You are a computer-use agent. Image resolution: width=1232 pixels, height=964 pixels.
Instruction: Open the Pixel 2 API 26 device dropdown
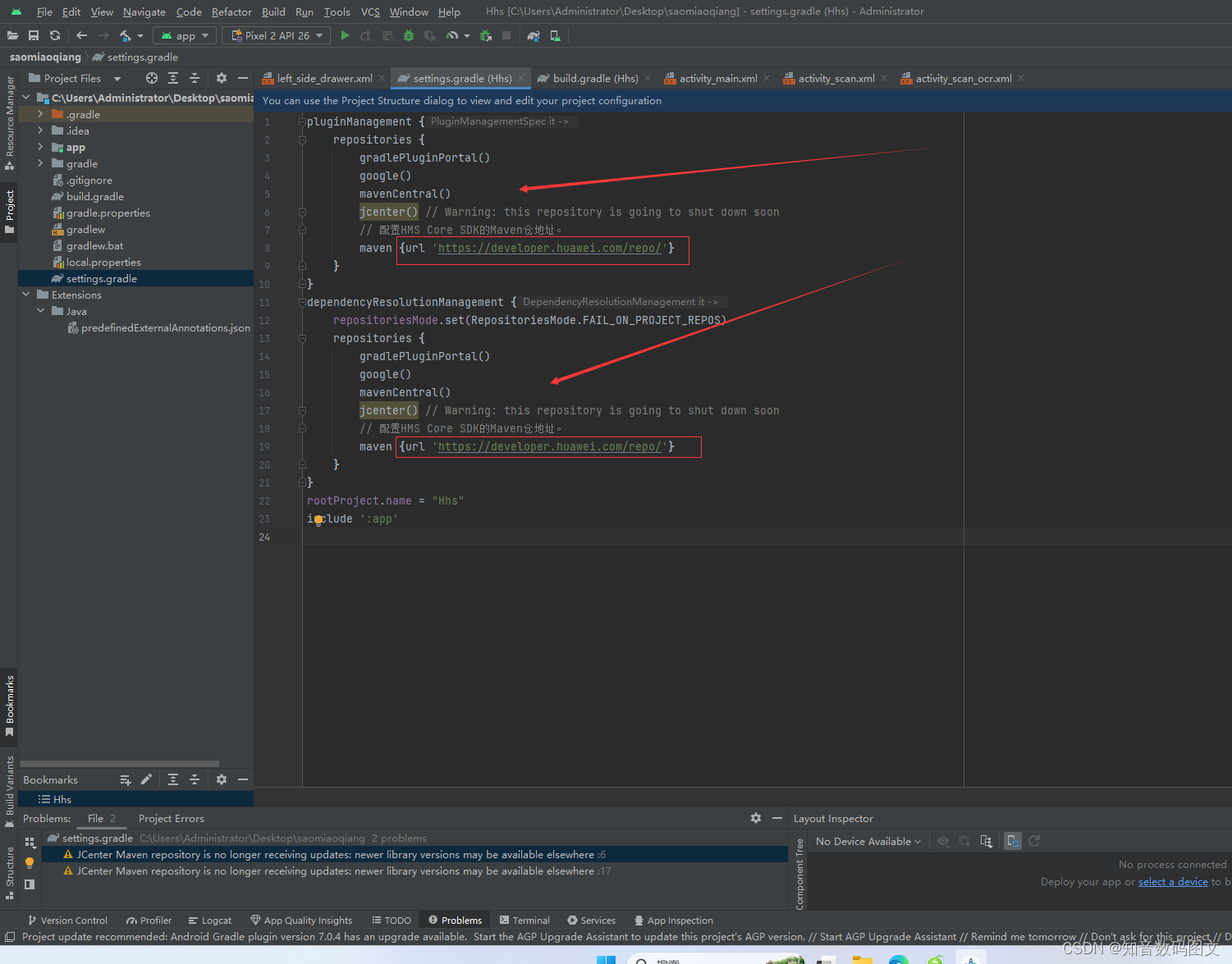click(x=276, y=35)
